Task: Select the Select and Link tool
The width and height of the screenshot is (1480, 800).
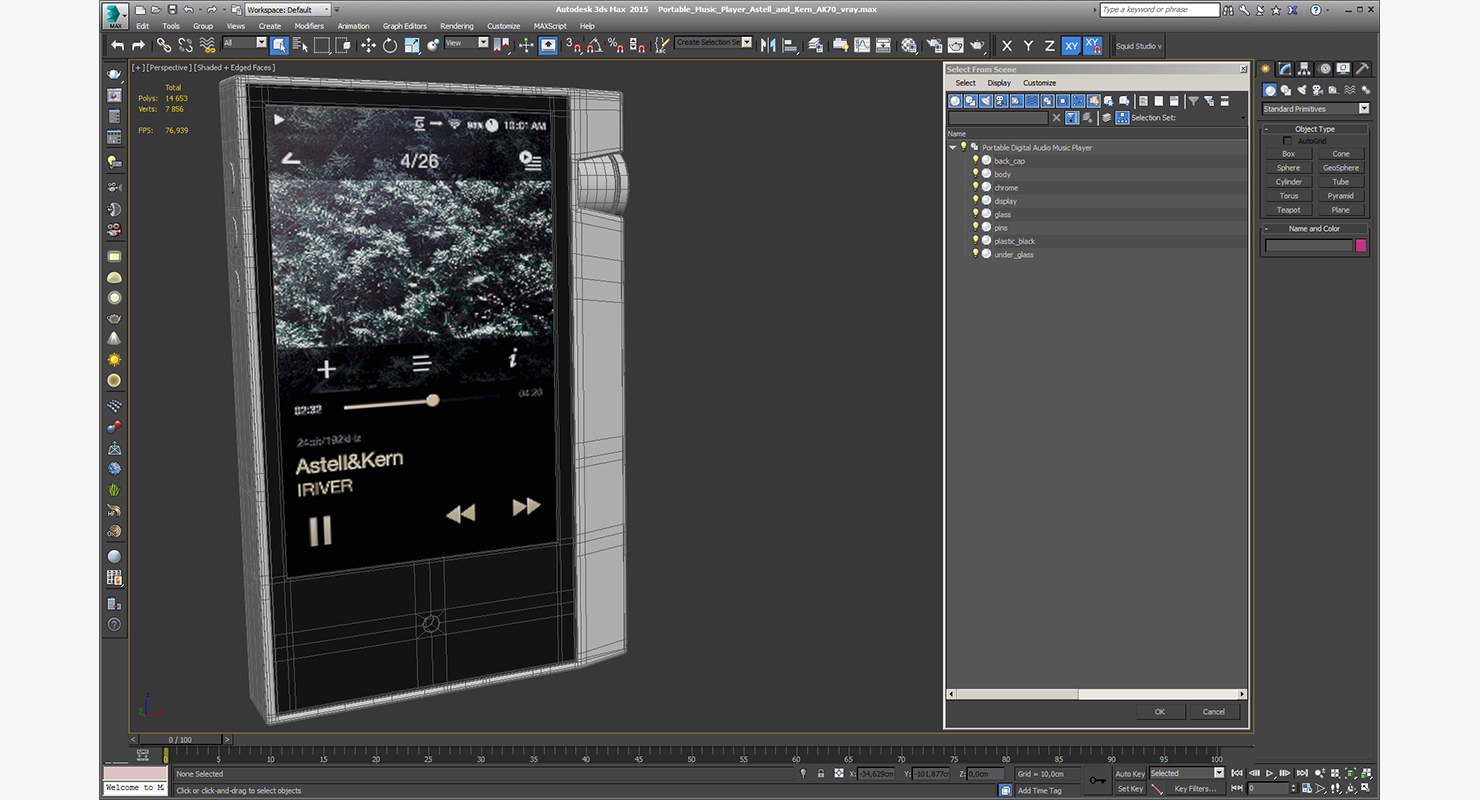Action: (x=163, y=45)
